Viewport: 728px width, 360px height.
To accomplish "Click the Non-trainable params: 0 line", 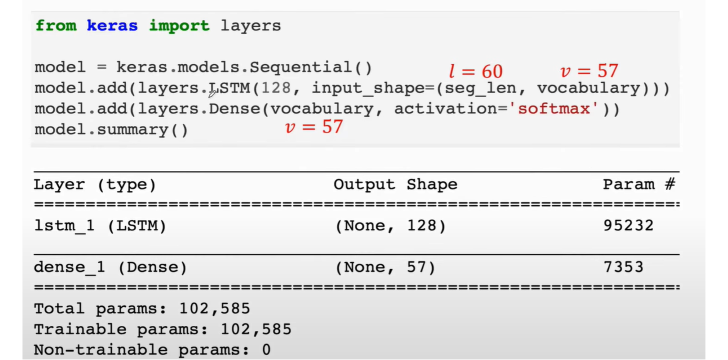I will tap(152, 349).
